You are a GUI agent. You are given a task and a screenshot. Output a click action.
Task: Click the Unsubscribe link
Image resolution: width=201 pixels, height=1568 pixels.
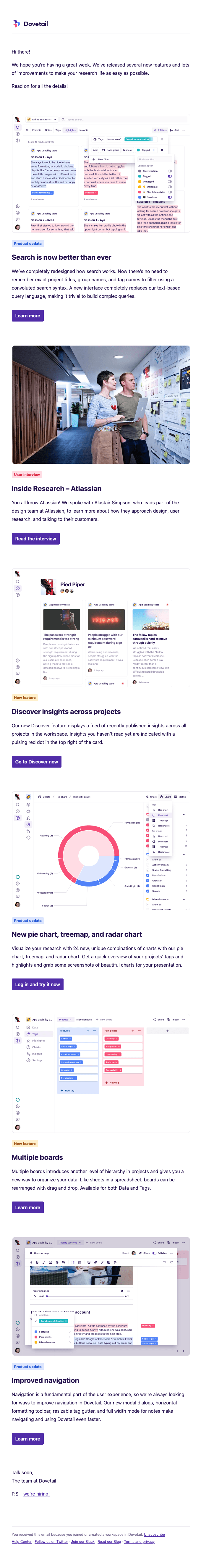point(154,1535)
